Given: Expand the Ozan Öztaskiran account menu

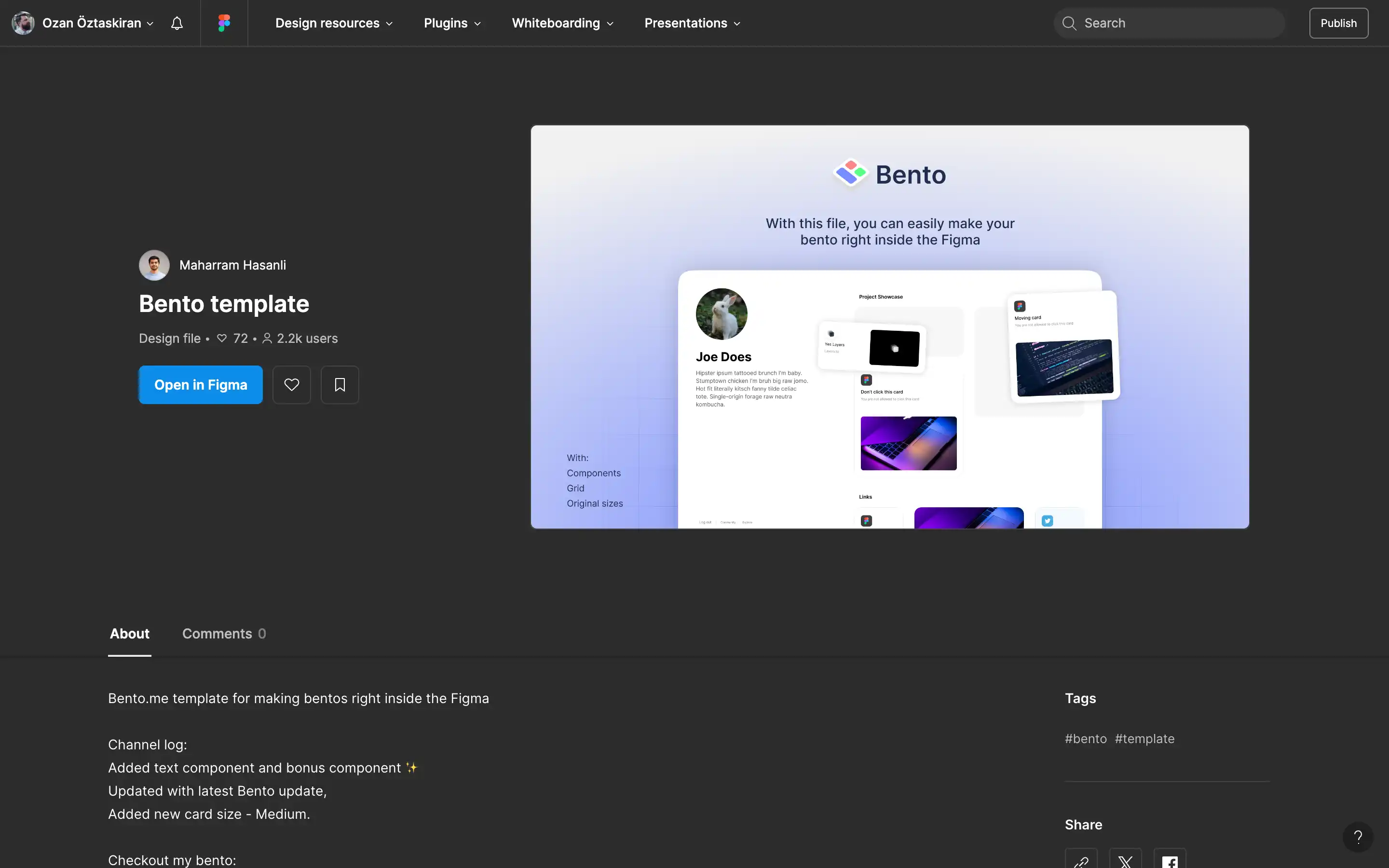Looking at the screenshot, I should 97,23.
